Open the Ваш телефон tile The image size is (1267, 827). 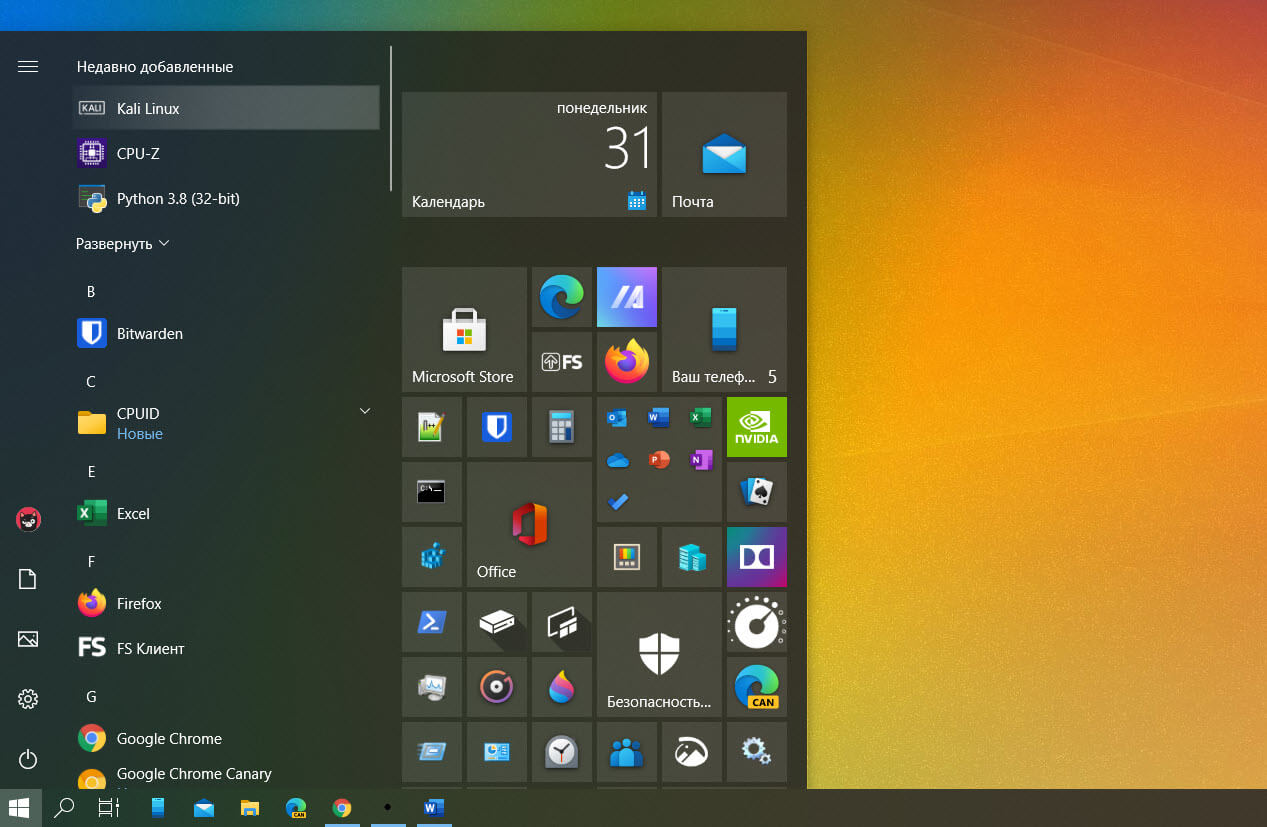[x=724, y=329]
